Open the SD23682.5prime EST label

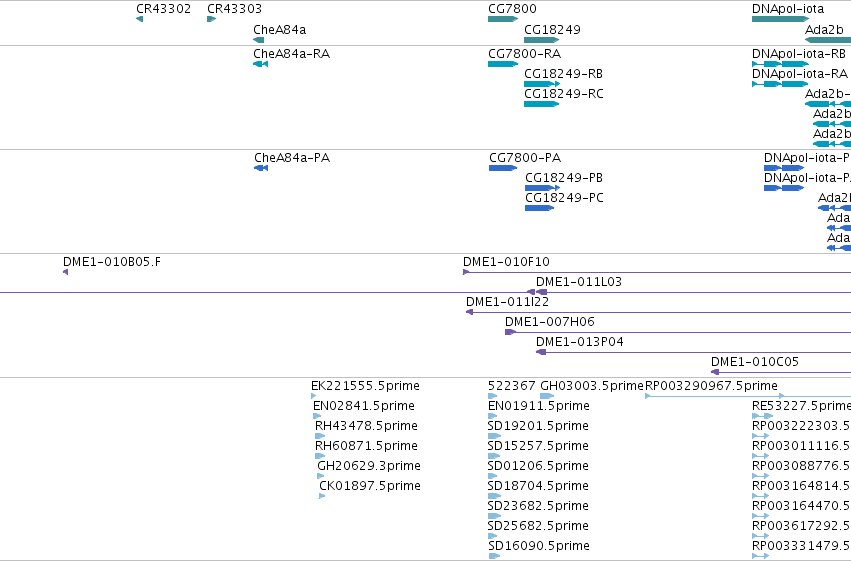click(538, 507)
